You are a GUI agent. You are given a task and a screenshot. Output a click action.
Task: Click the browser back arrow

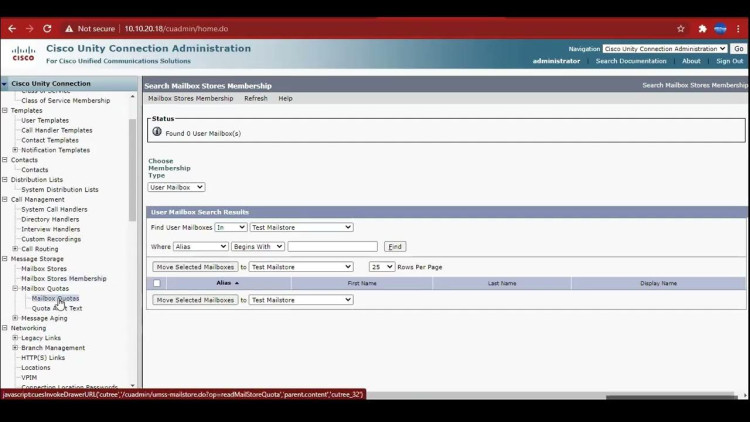12,29
